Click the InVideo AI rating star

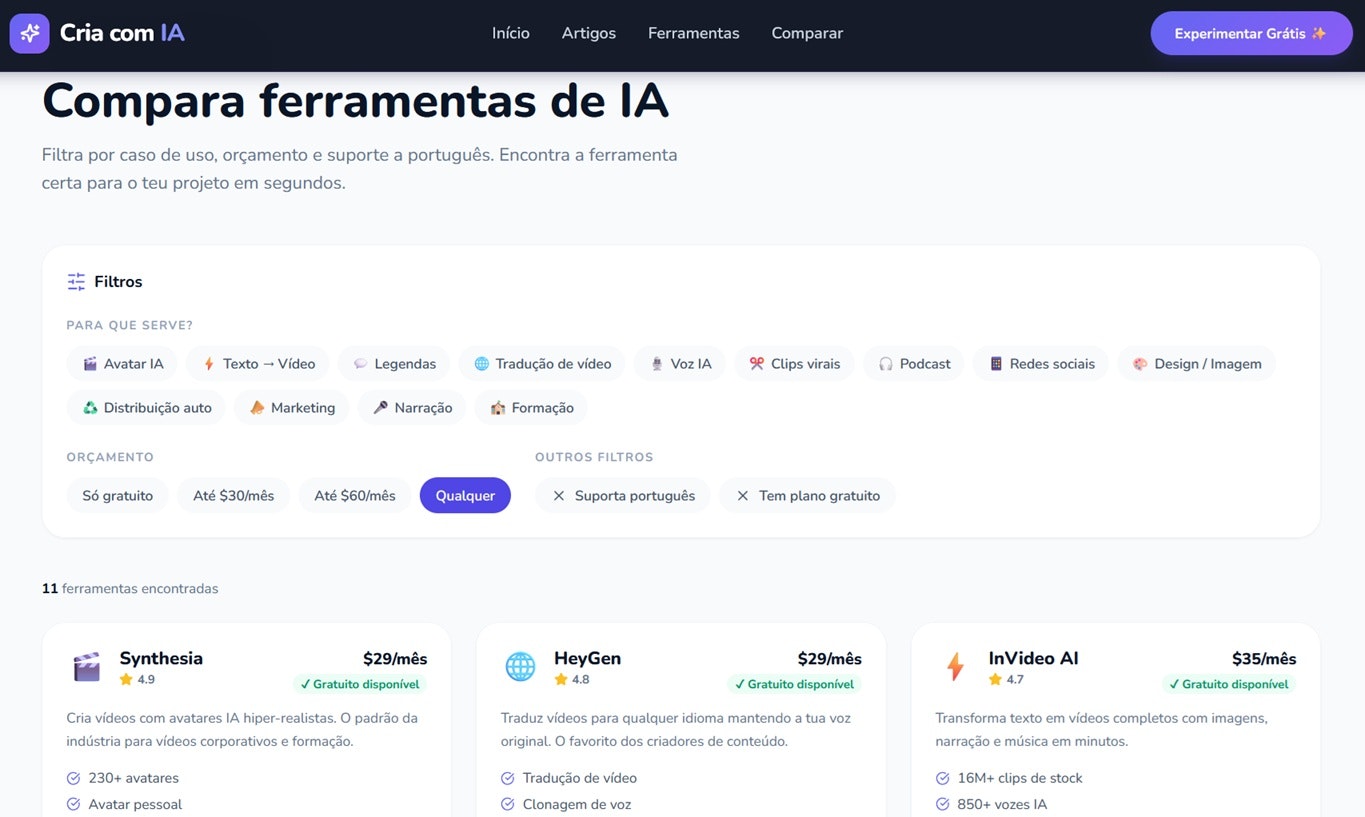click(x=995, y=679)
